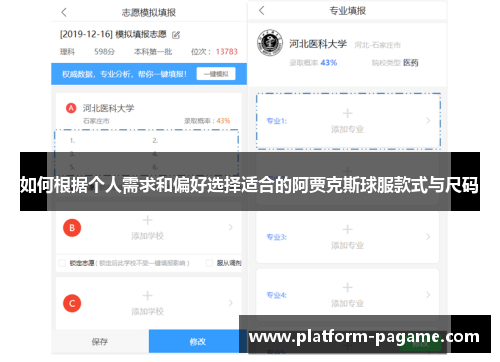This screenshot has height=362, width=500.
Task: Add a major with plus in 专业3
Action: point(347,229)
